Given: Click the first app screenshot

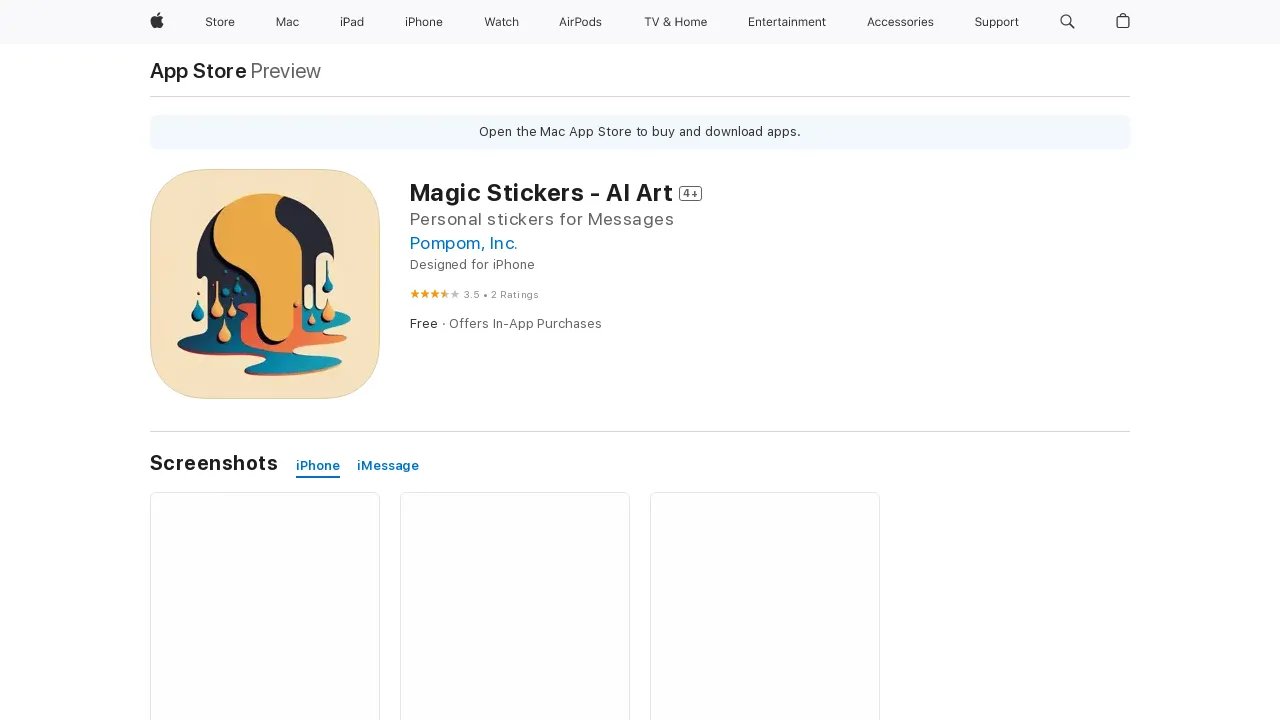Looking at the screenshot, I should point(264,605).
